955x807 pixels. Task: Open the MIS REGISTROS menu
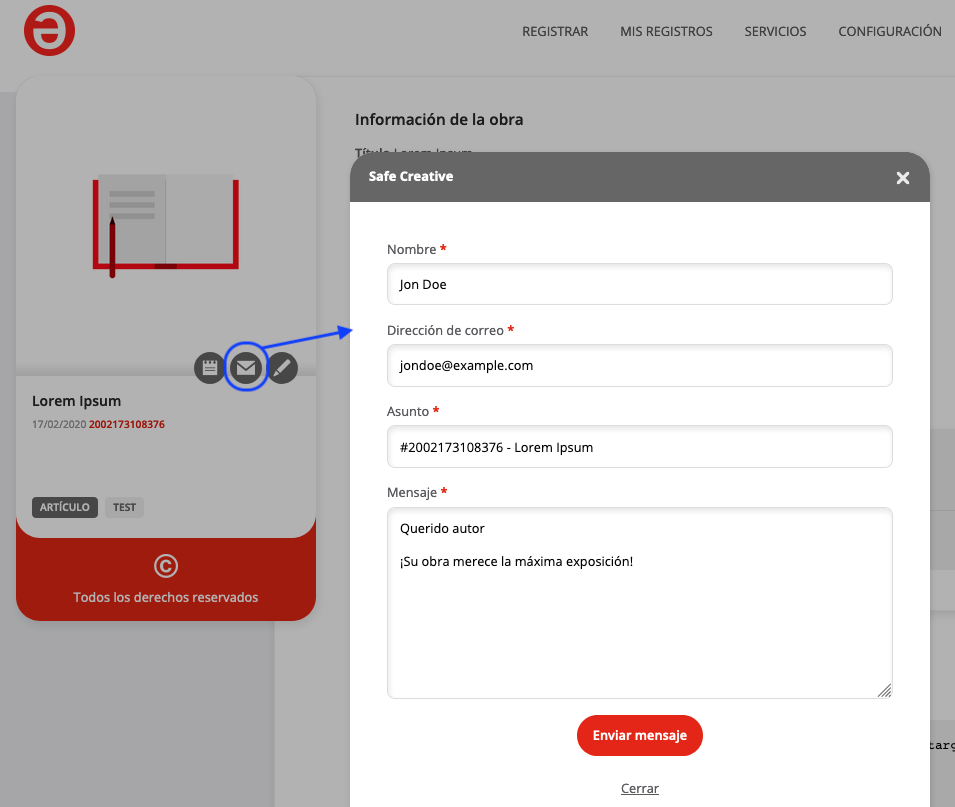pyautogui.click(x=666, y=32)
